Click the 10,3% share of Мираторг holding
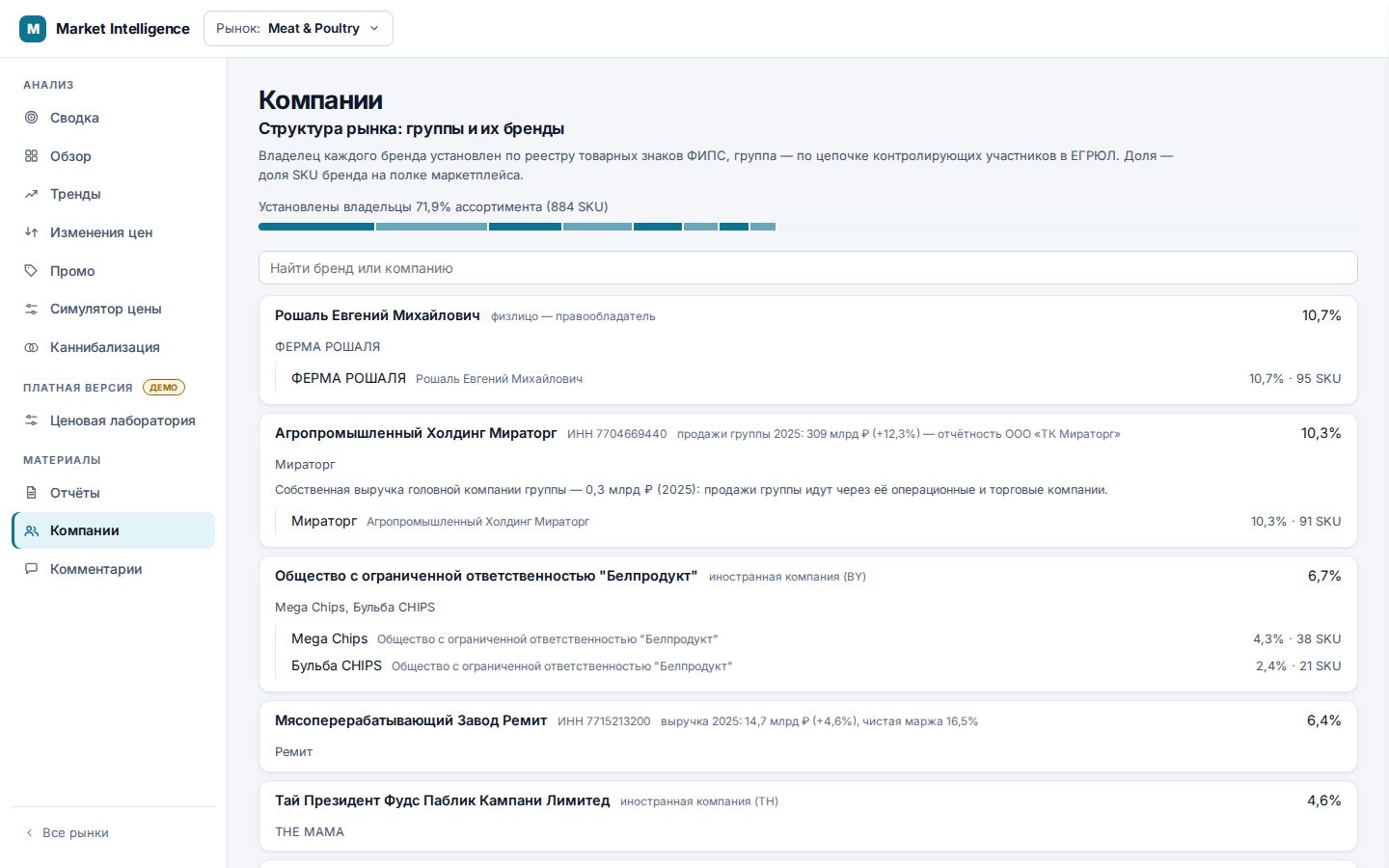Image resolution: width=1389 pixels, height=868 pixels. point(1321,433)
